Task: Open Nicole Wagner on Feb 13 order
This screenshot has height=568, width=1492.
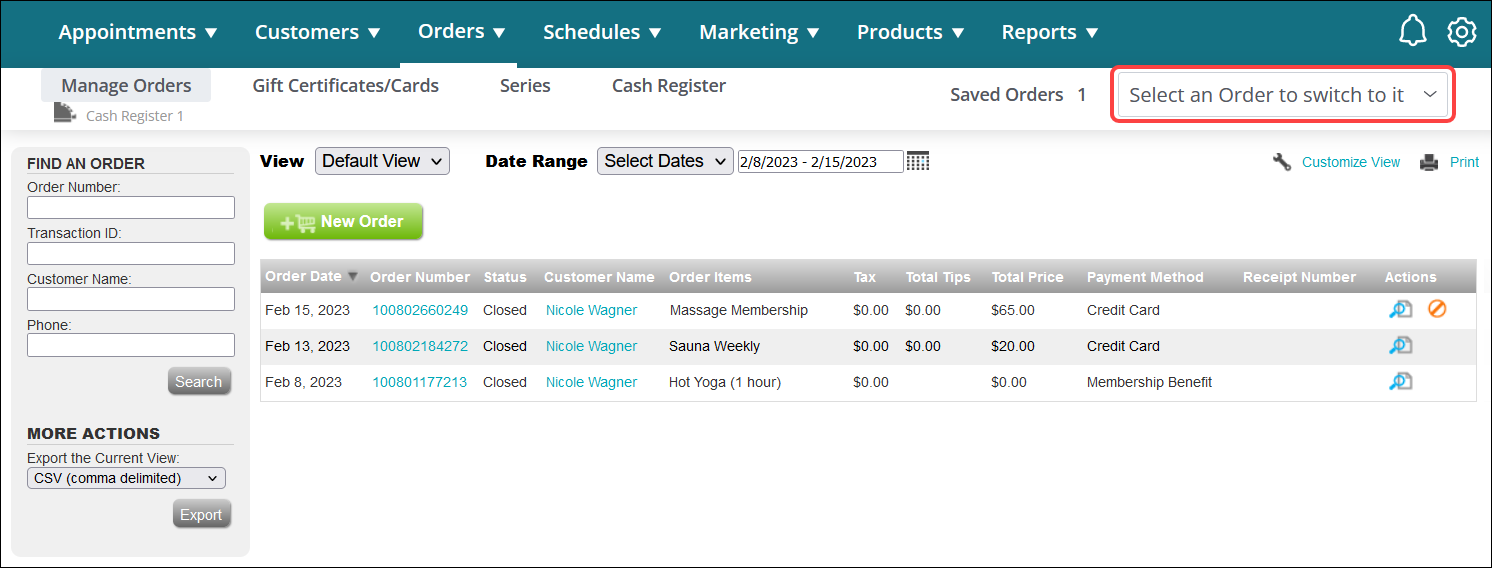Action: coord(591,346)
